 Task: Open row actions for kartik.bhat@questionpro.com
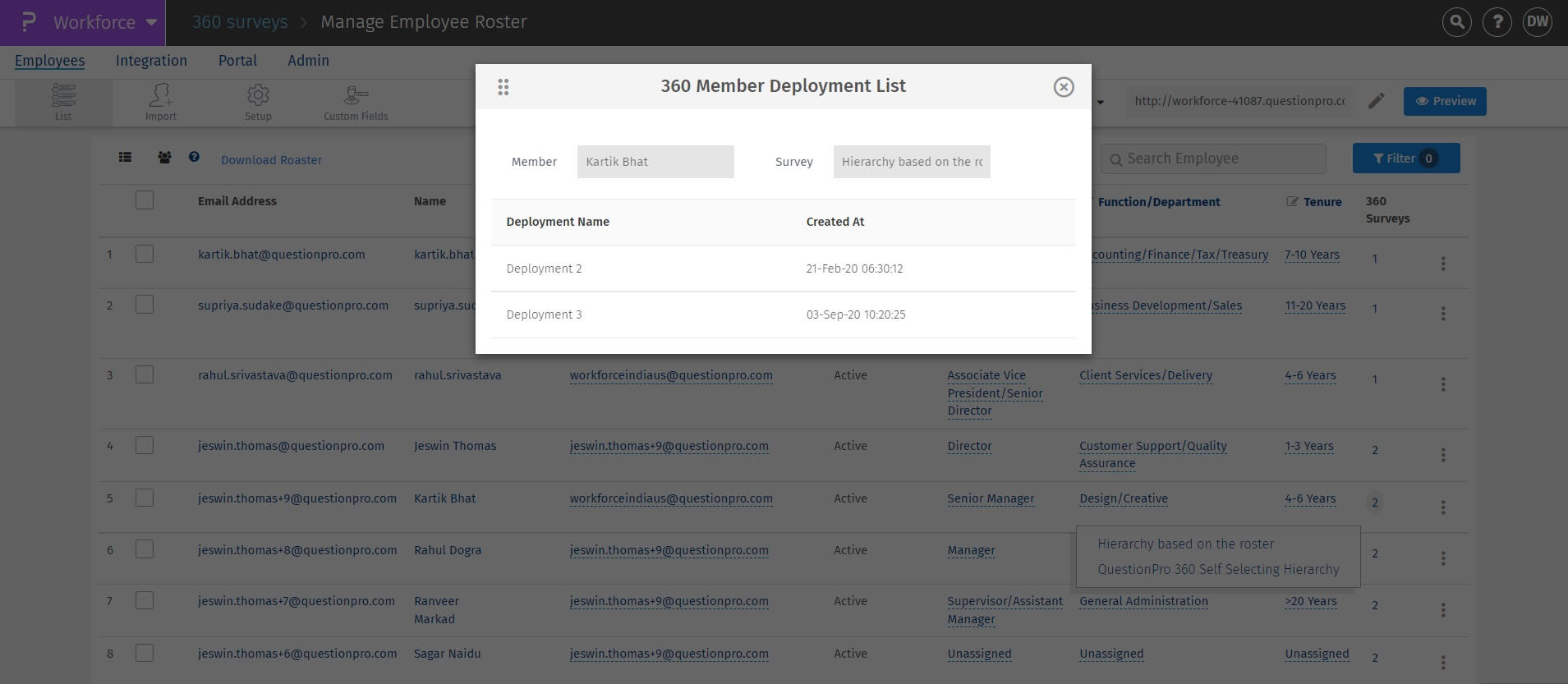click(1443, 264)
